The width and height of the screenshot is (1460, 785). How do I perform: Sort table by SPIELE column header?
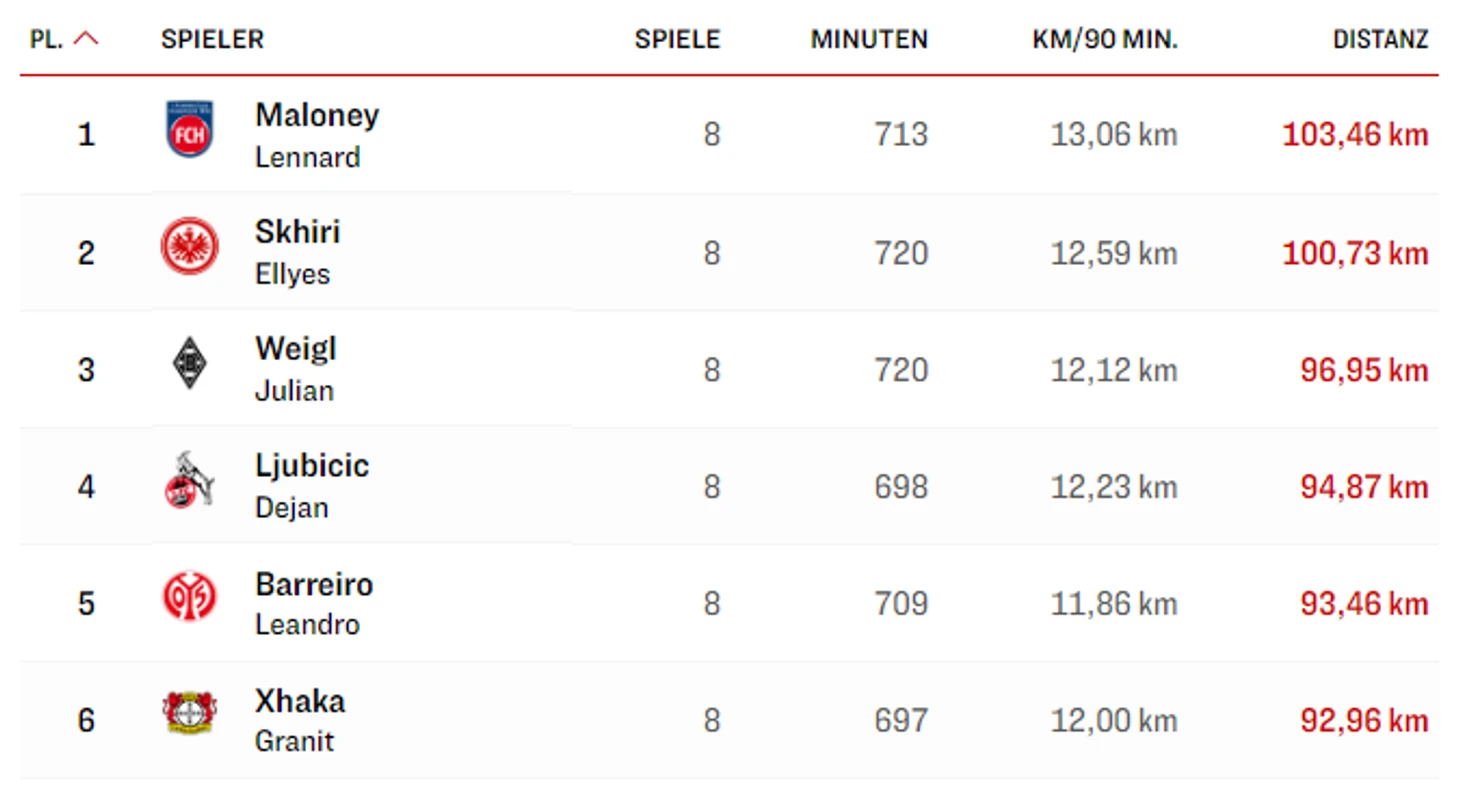click(677, 39)
